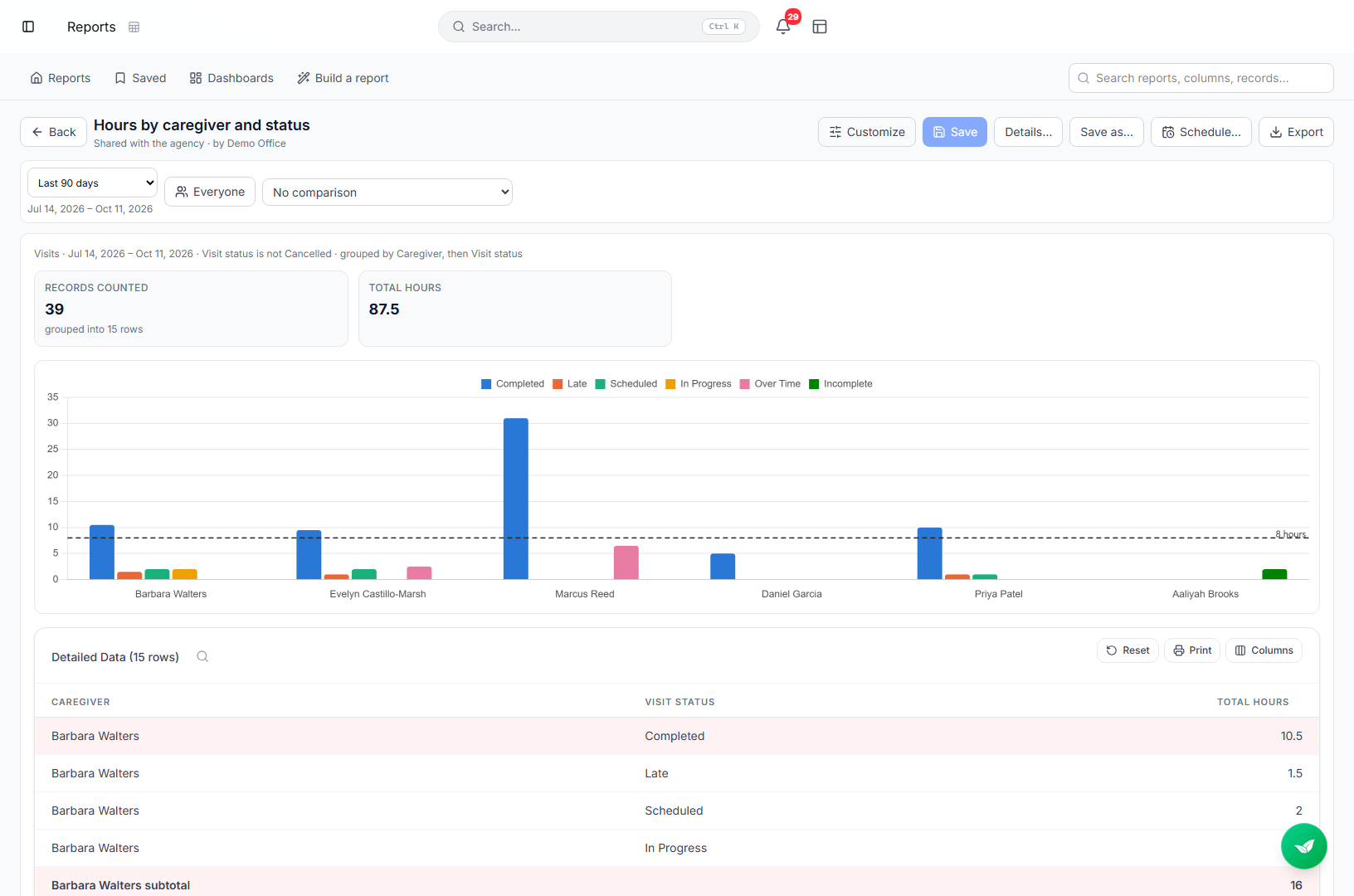1354x896 pixels.
Task: Click the Back arrow button
Action: [53, 132]
